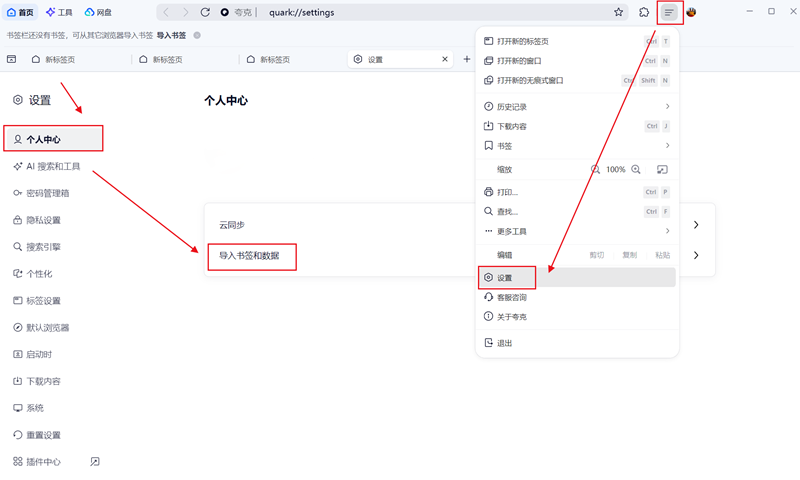Choose 打开新的标签页 from menu
800x480 pixels.
[577, 41]
